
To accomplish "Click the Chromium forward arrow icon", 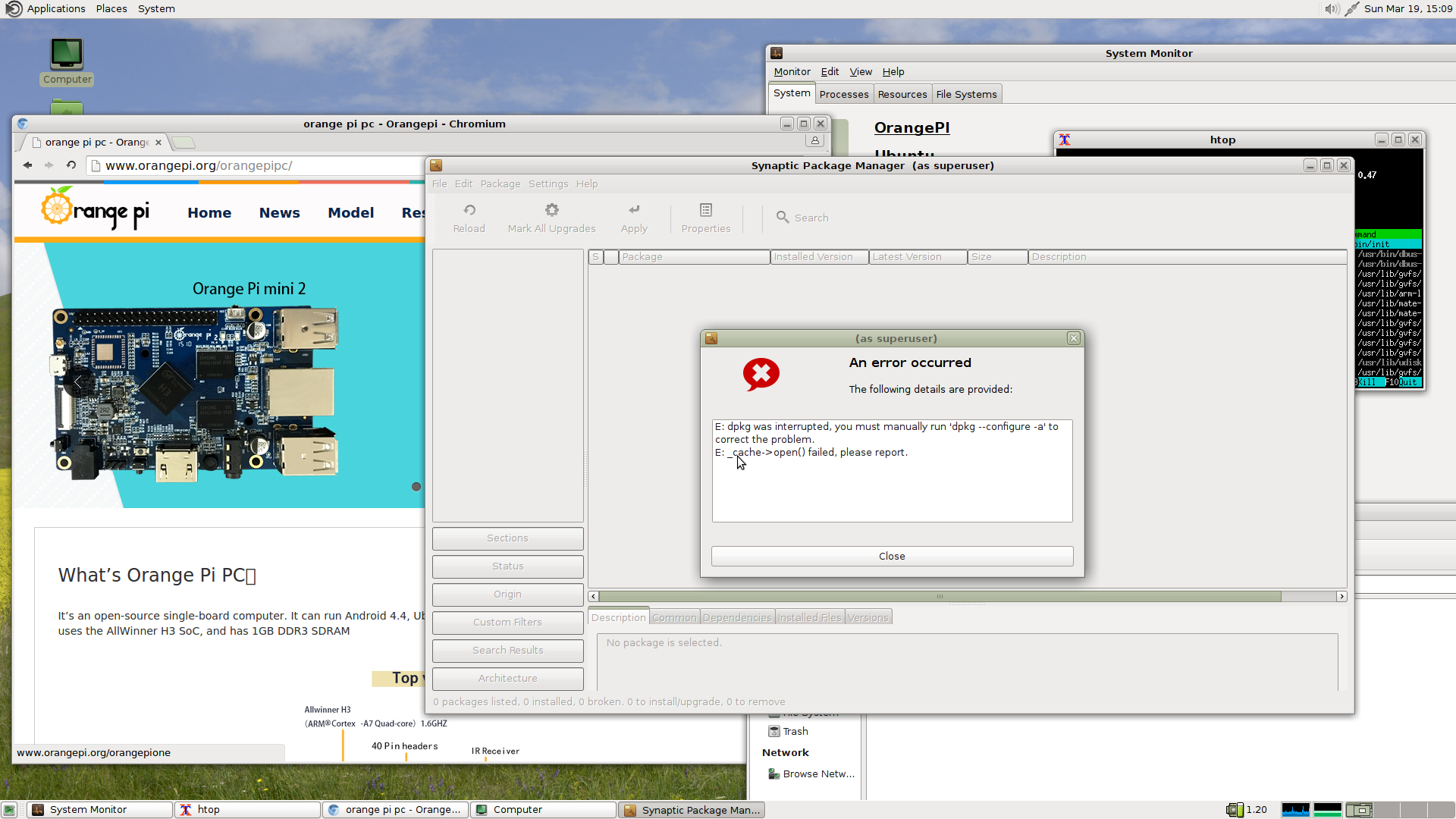I will (x=49, y=165).
